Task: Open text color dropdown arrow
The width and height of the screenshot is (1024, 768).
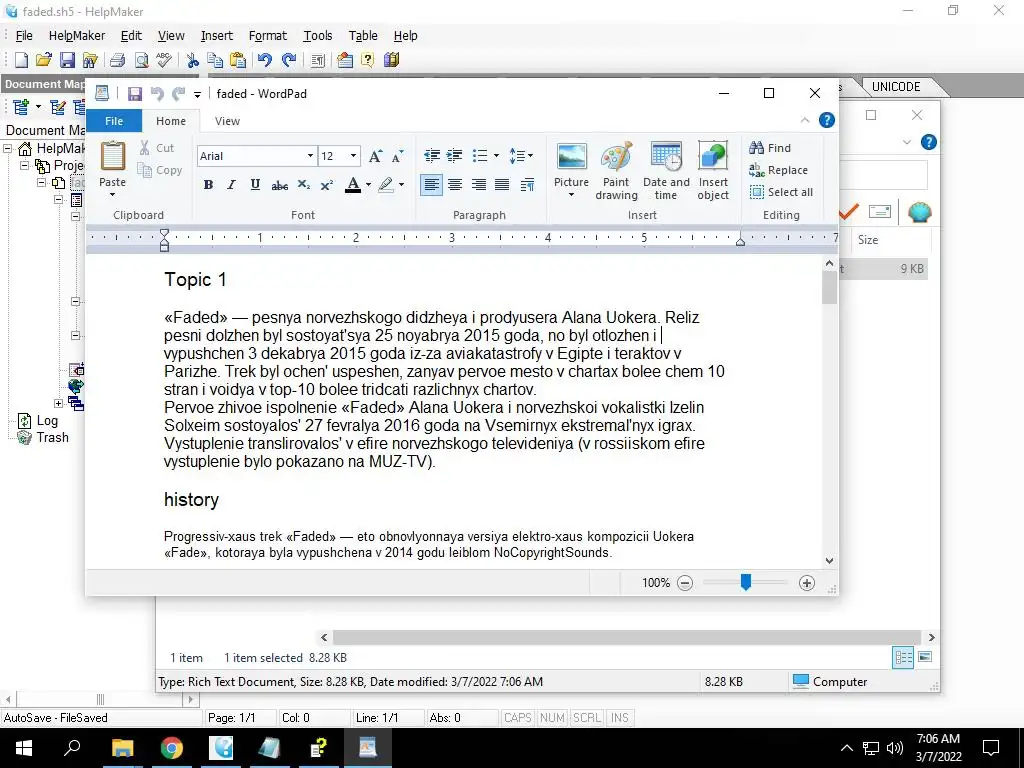Action: (368, 185)
